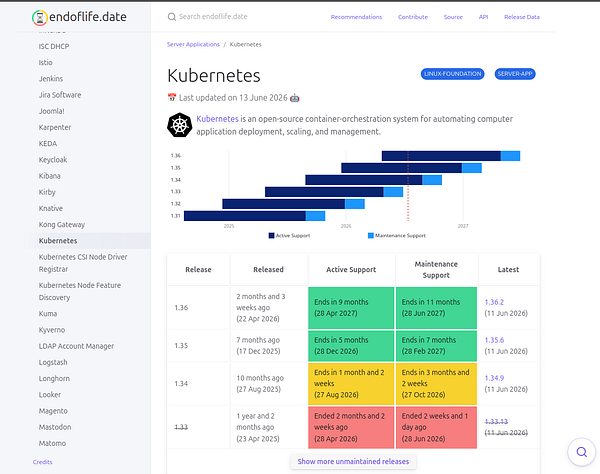Open the API page from the header
This screenshot has width=600, height=474.
[483, 17]
